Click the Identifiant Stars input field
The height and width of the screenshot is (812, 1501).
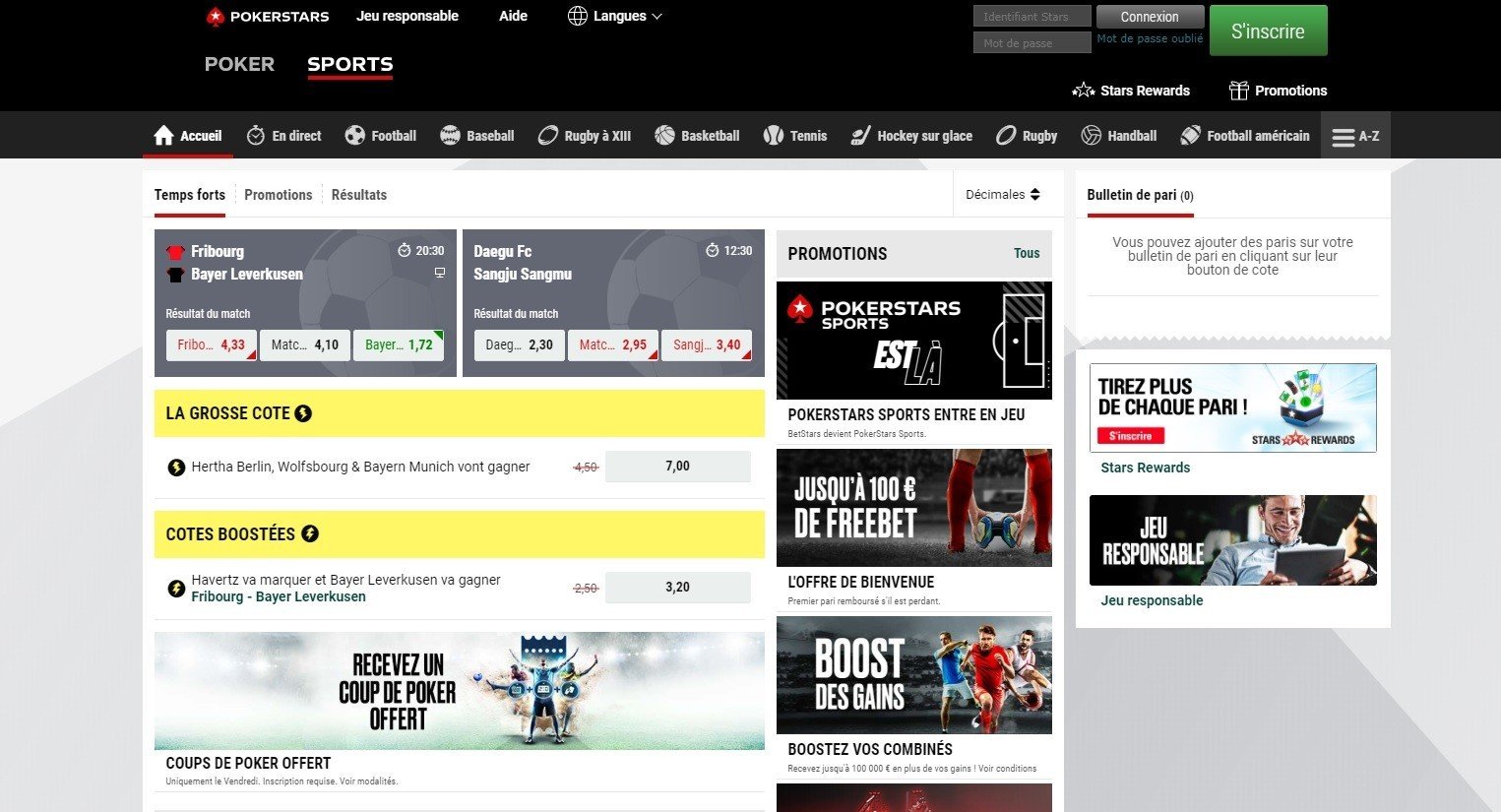click(x=1032, y=16)
